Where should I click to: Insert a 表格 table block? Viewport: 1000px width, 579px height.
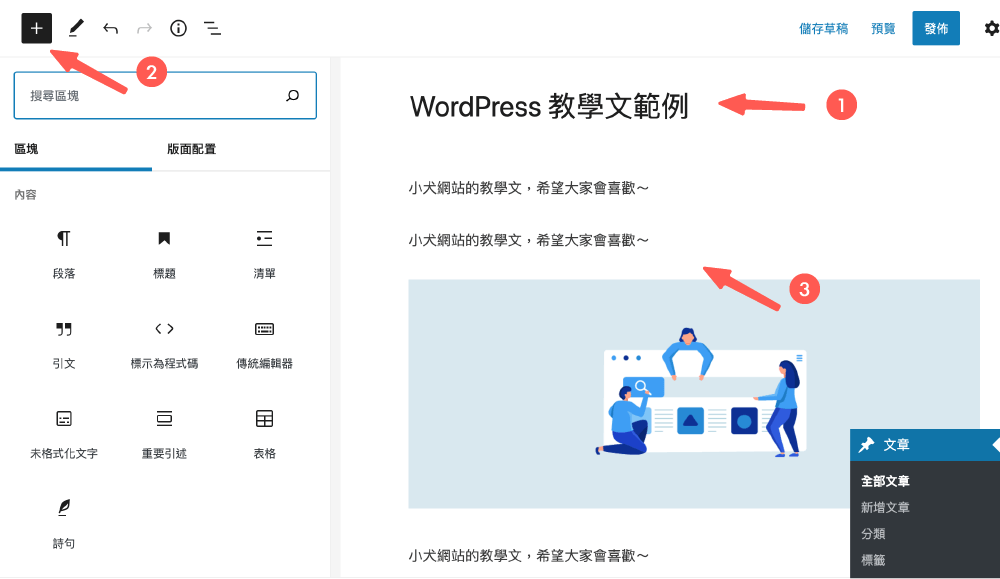(x=264, y=435)
